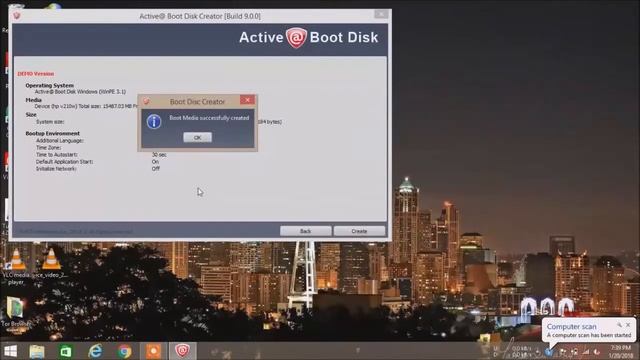Screen dimensions: 640x360
Task: Open the Windows Start menu
Action: coord(10,351)
